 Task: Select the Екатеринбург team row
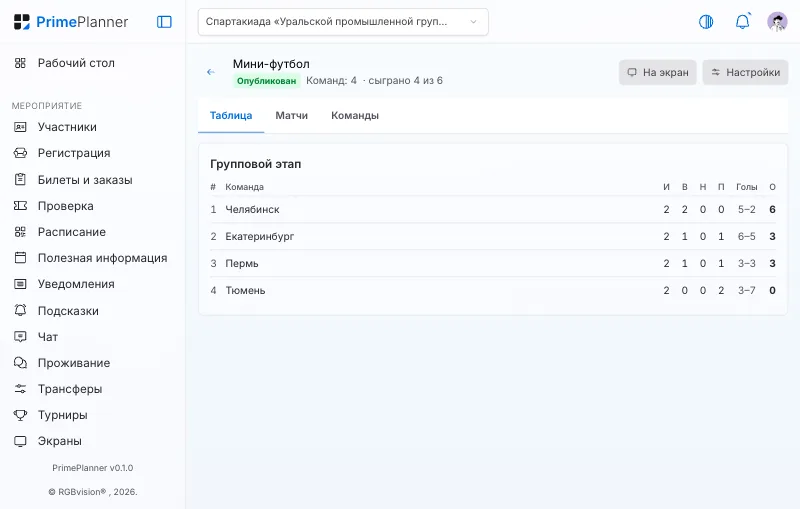coord(493,236)
